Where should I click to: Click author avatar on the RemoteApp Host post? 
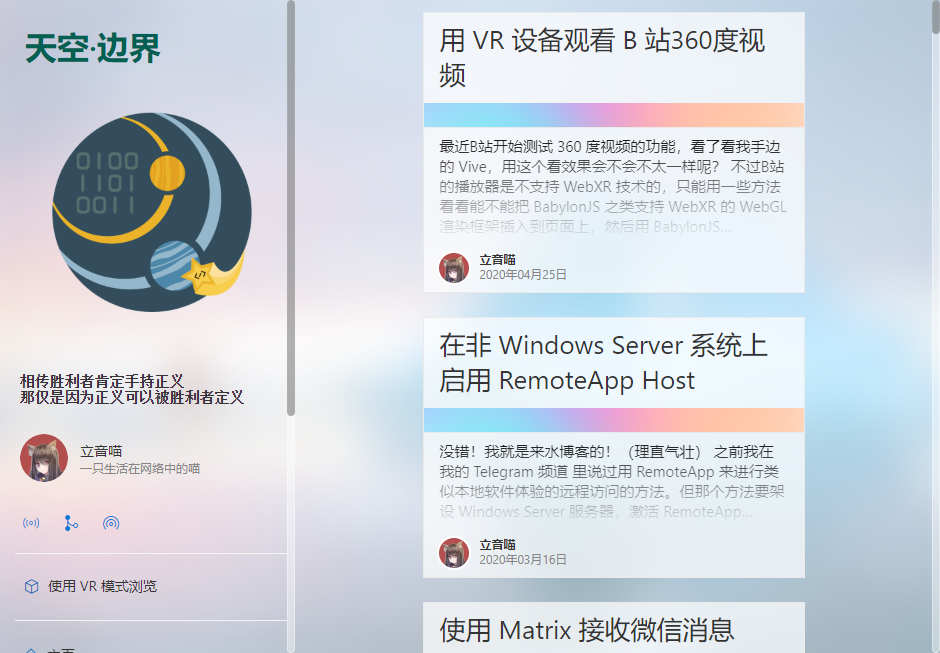pos(454,552)
